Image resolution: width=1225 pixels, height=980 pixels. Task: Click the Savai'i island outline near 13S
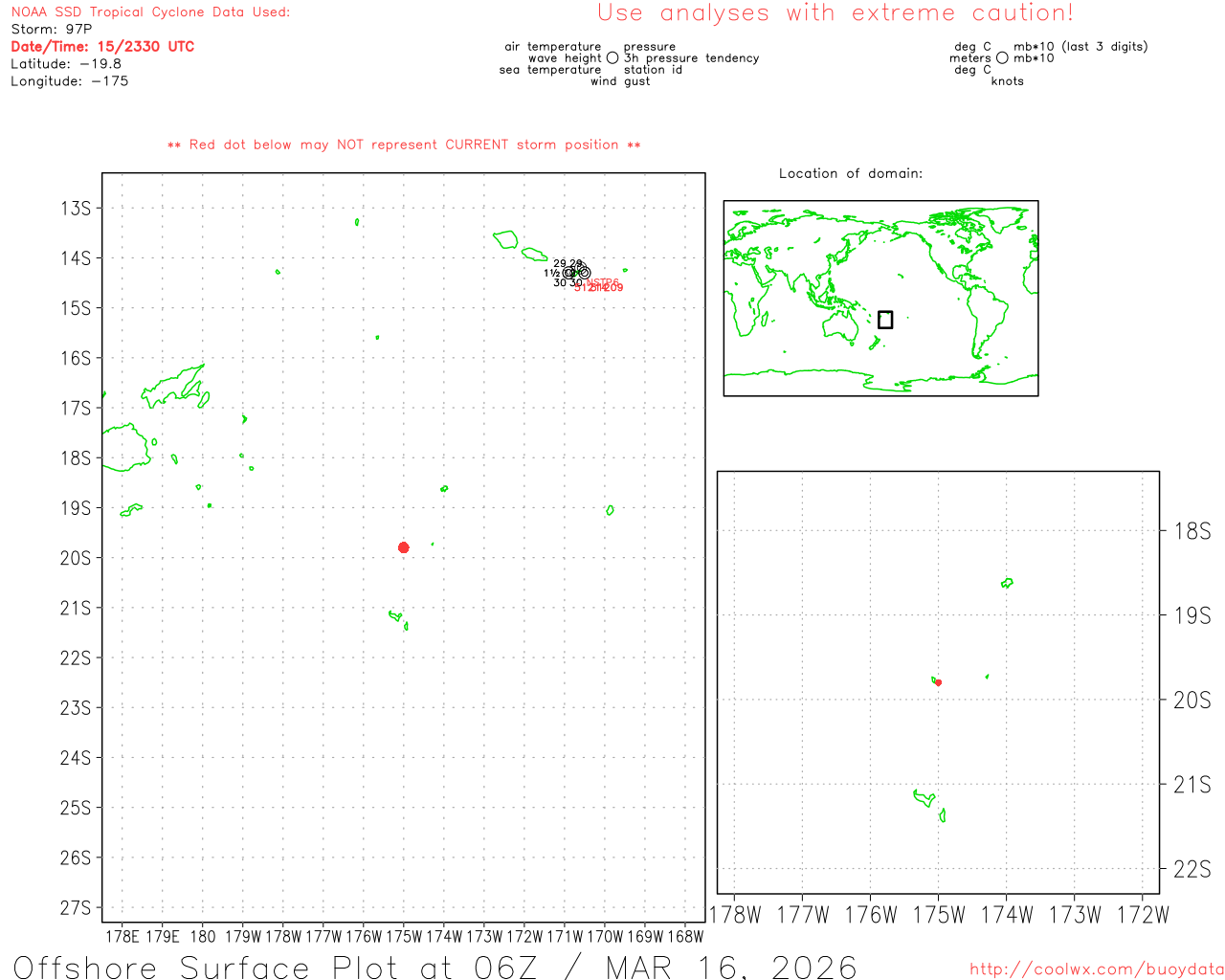point(505,238)
